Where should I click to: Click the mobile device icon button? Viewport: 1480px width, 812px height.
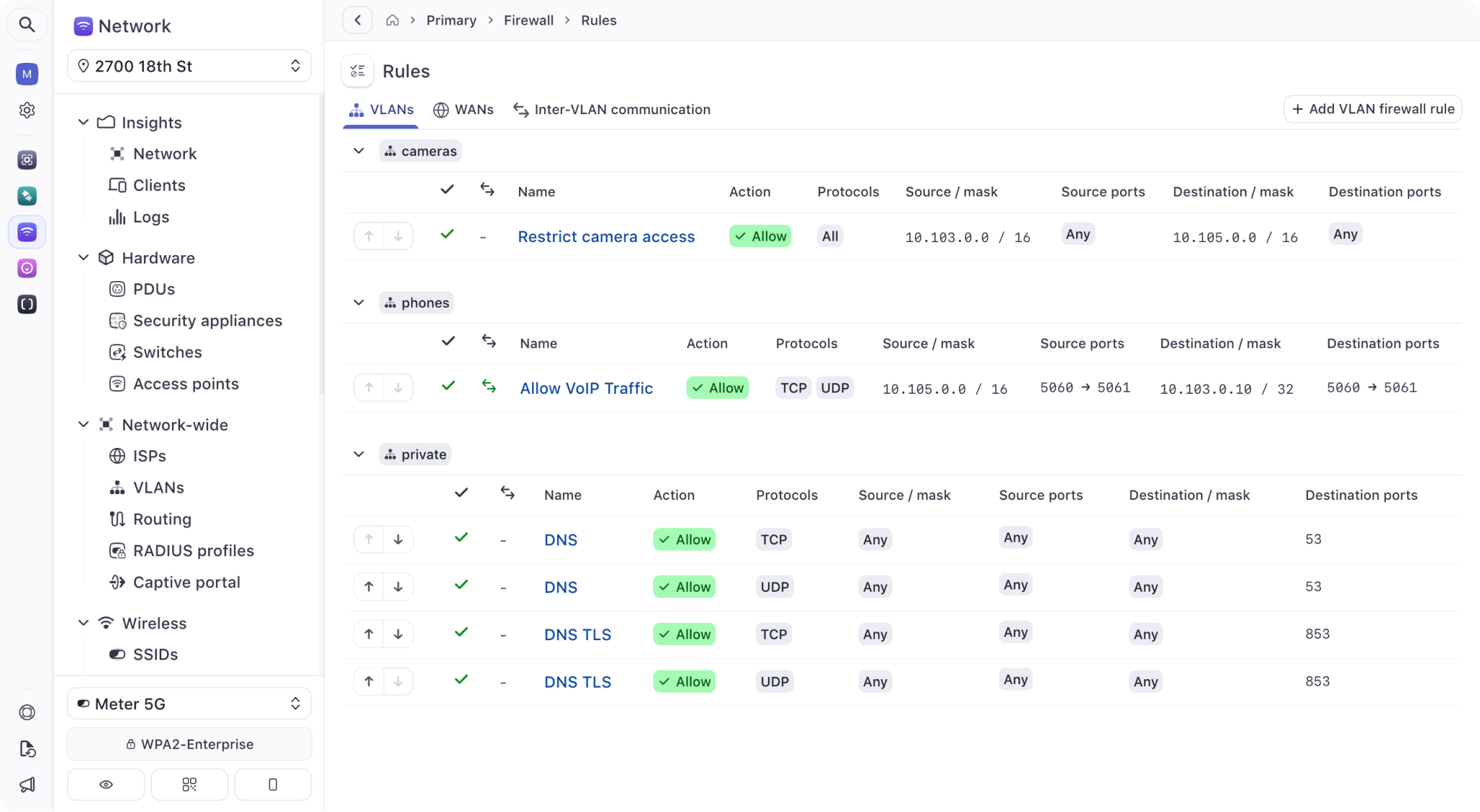[273, 785]
